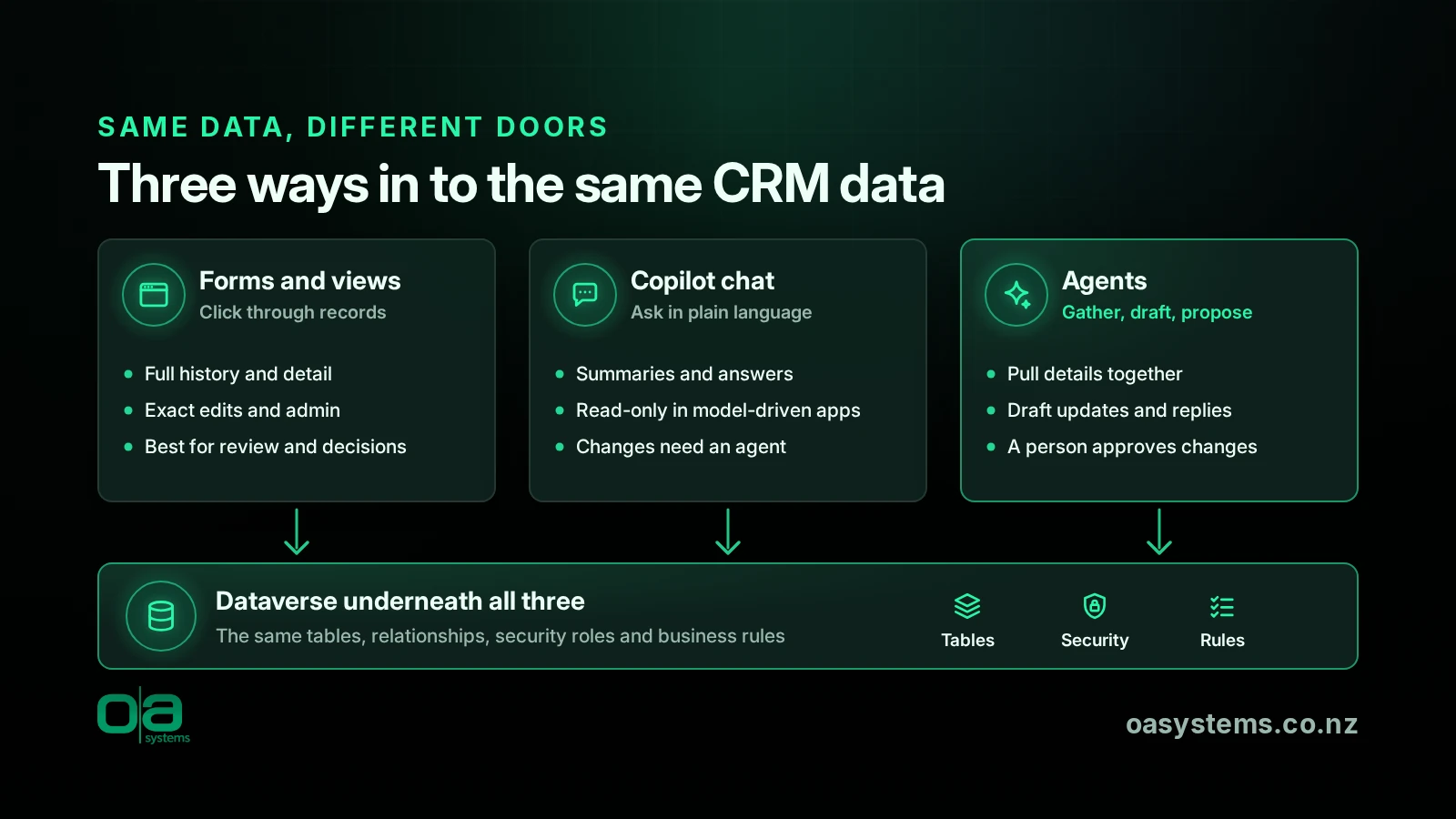The width and height of the screenshot is (1456, 819).
Task: Click 'A person approves changes' bullet
Action: tap(1132, 447)
